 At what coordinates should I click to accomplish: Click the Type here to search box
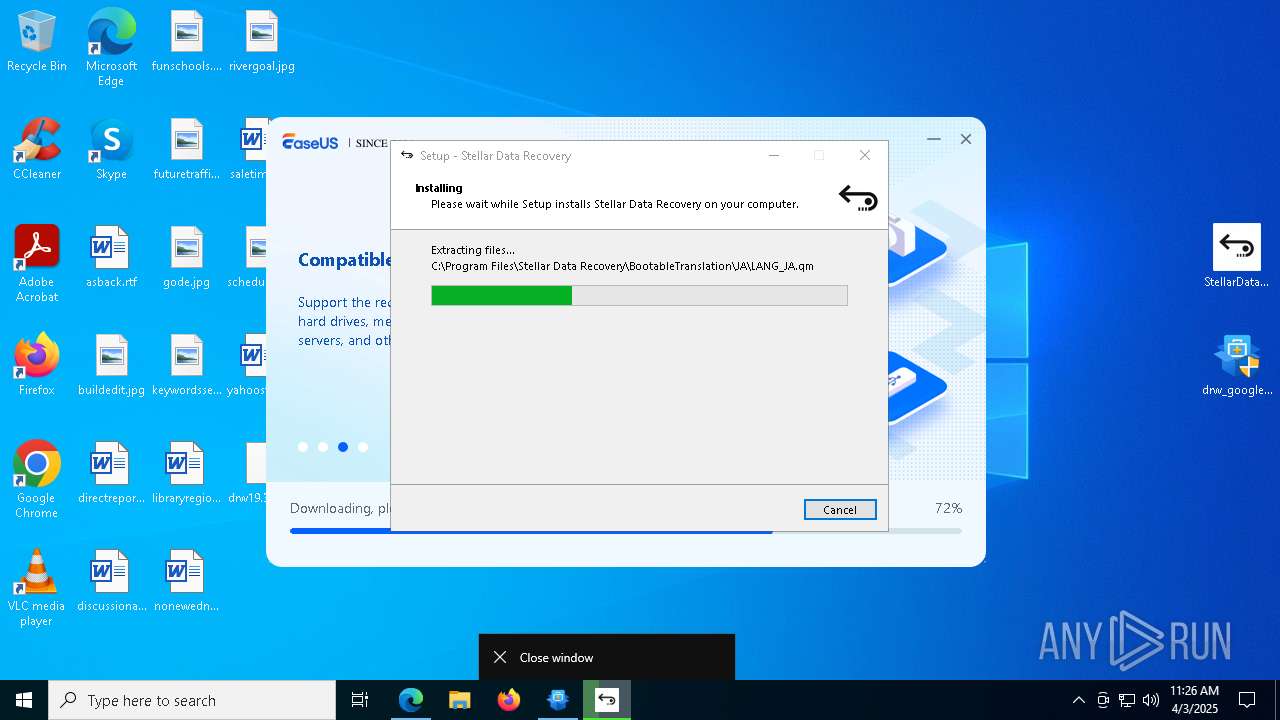pyautogui.click(x=192, y=700)
